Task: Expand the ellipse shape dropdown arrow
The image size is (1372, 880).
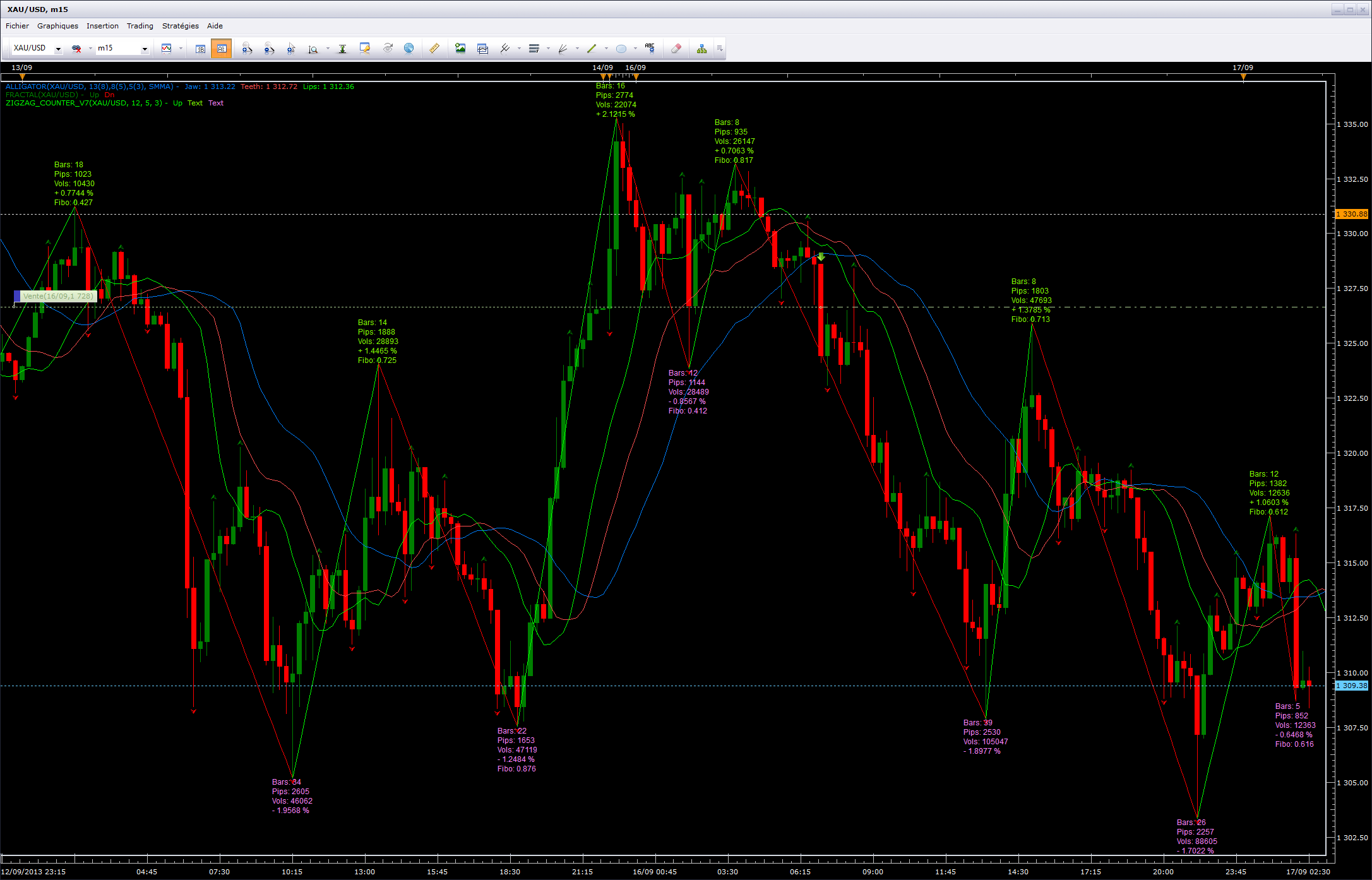Action: (635, 49)
